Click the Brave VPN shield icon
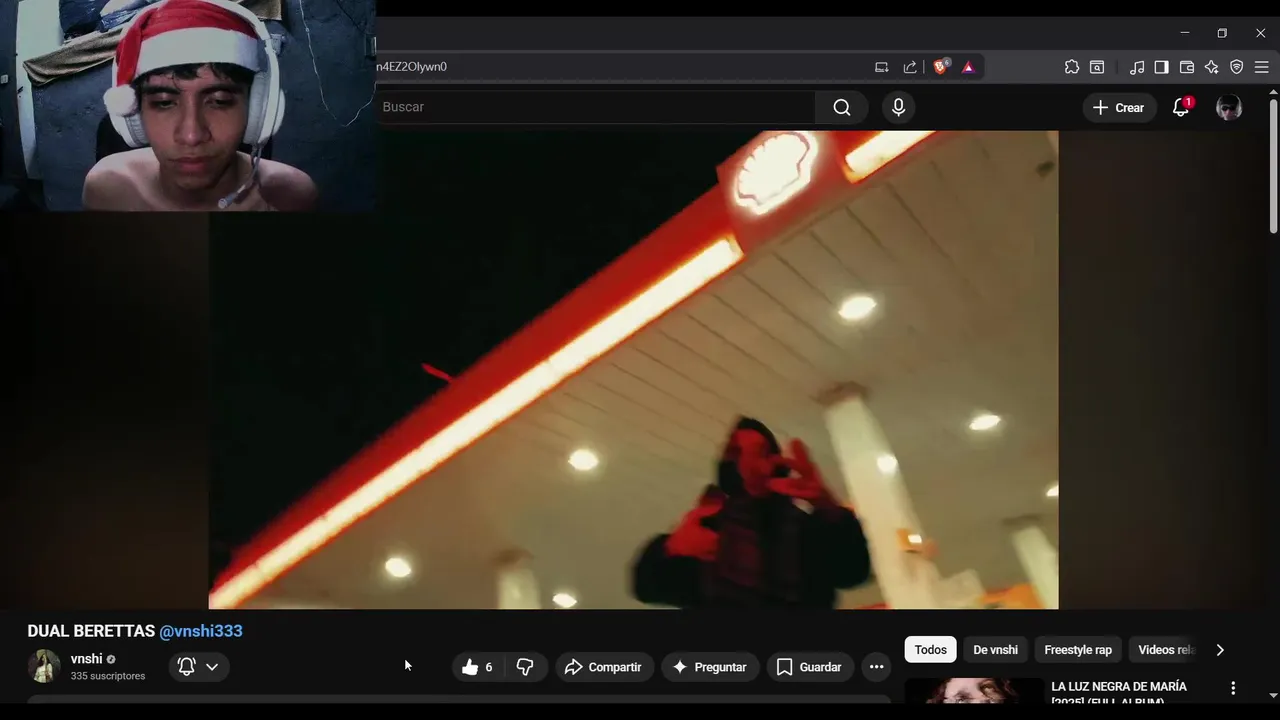This screenshot has width=1280, height=720. tap(1237, 67)
